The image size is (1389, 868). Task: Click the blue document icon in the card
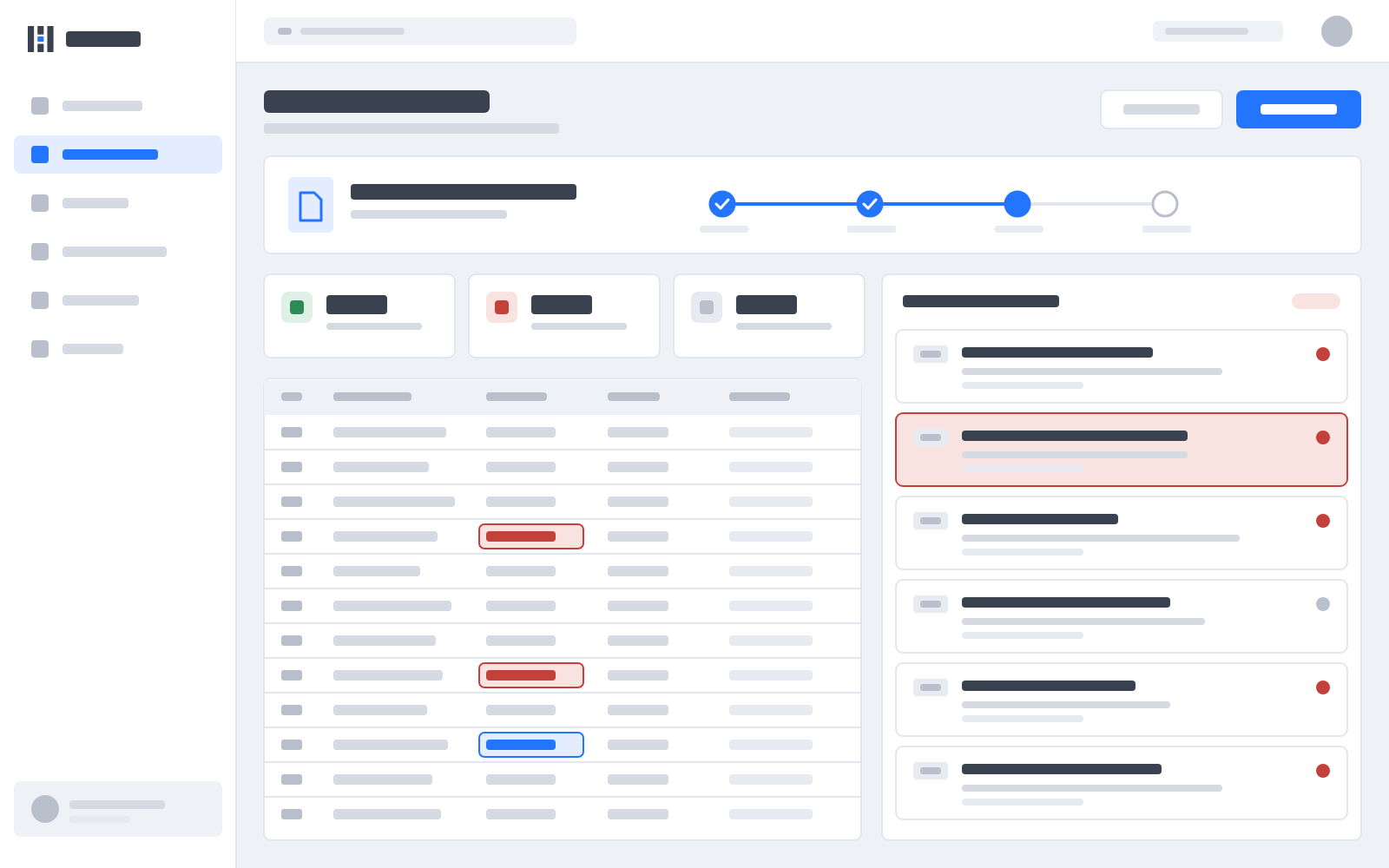tap(311, 205)
